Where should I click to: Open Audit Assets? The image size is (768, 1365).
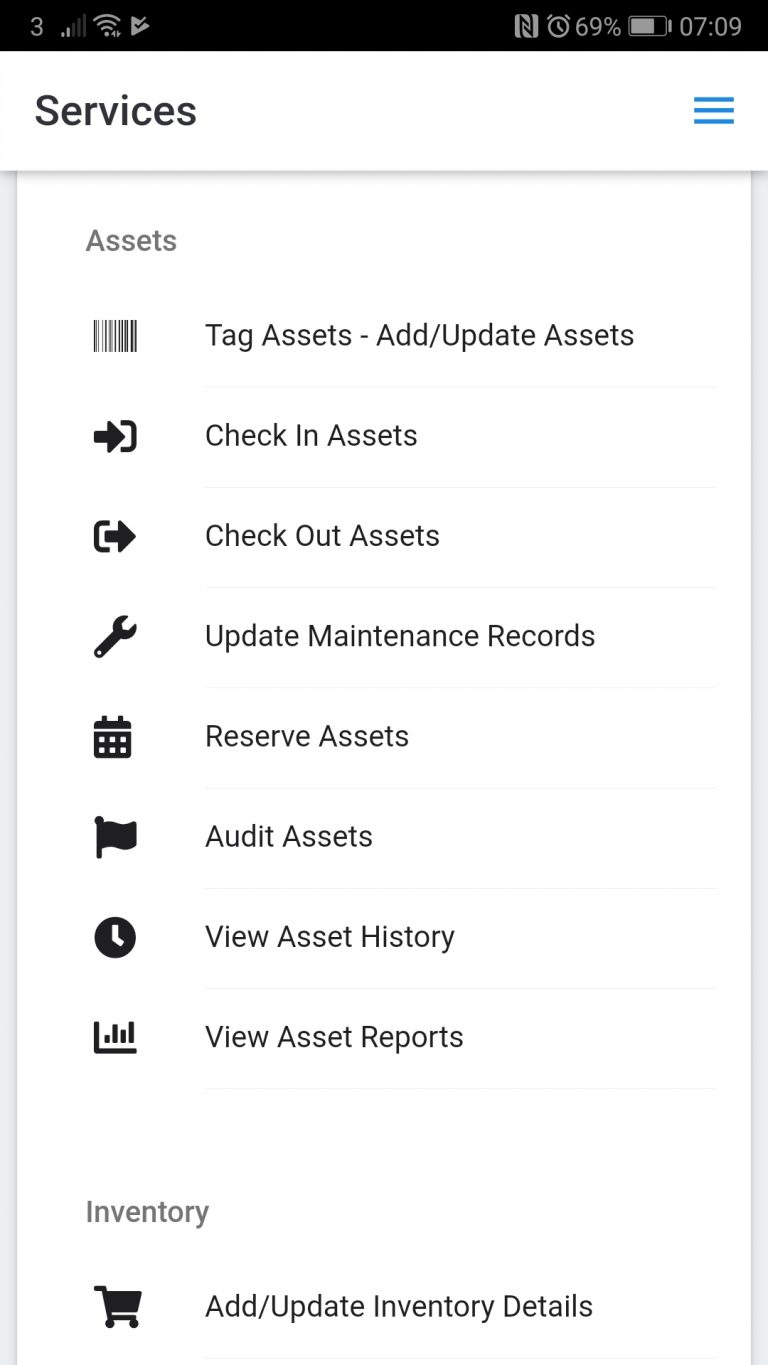(x=288, y=837)
